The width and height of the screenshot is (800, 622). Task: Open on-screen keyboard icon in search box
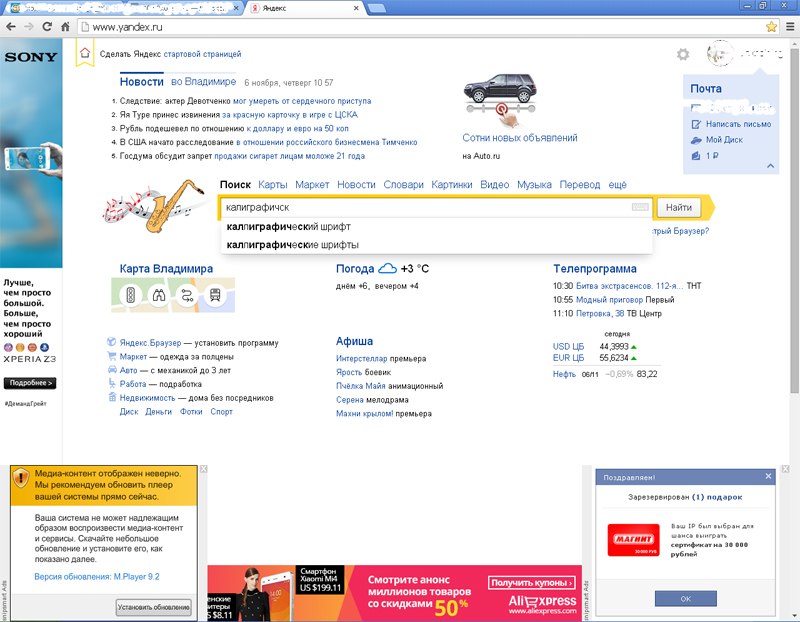pyautogui.click(x=640, y=207)
